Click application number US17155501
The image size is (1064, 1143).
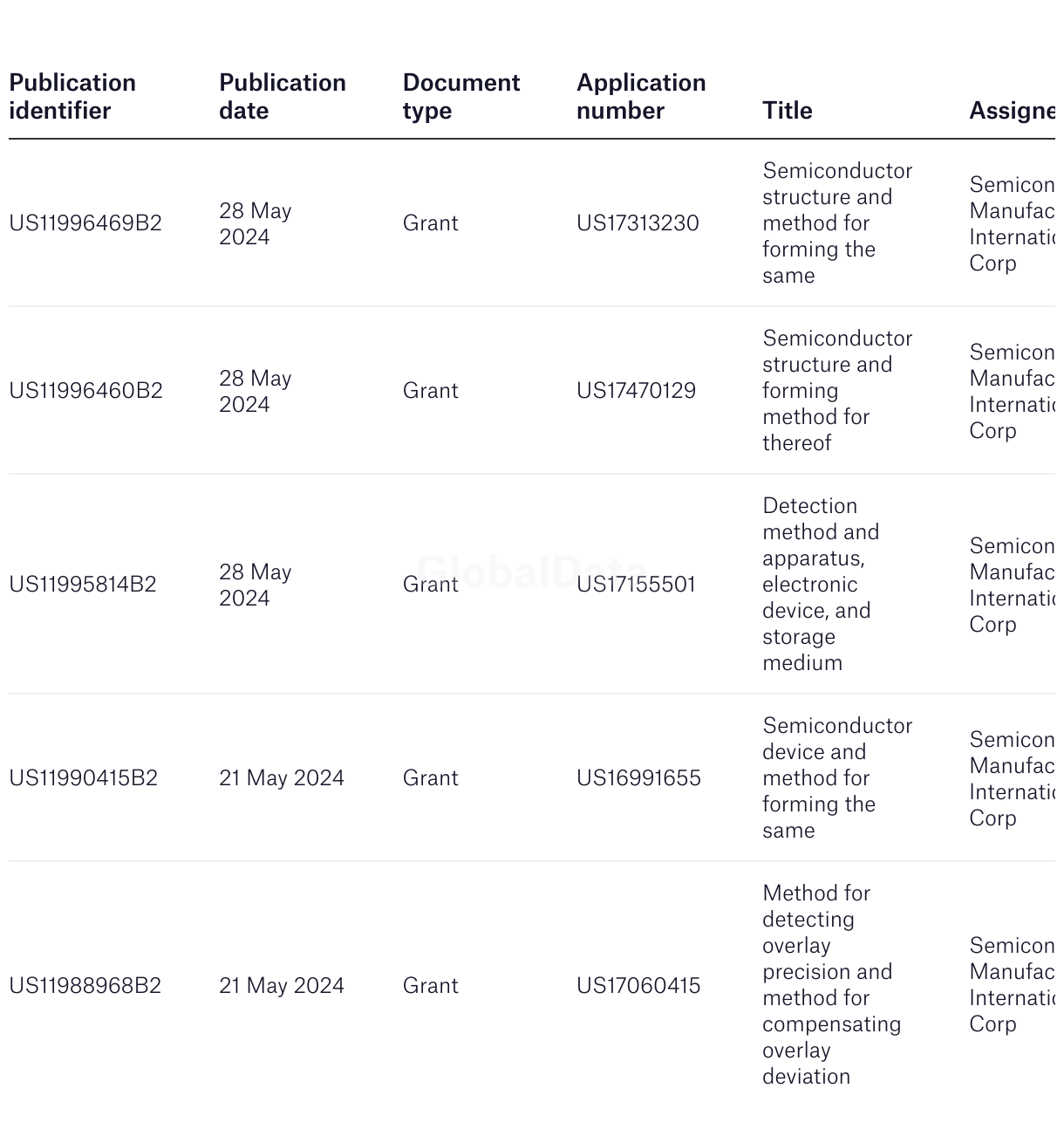pos(636,585)
